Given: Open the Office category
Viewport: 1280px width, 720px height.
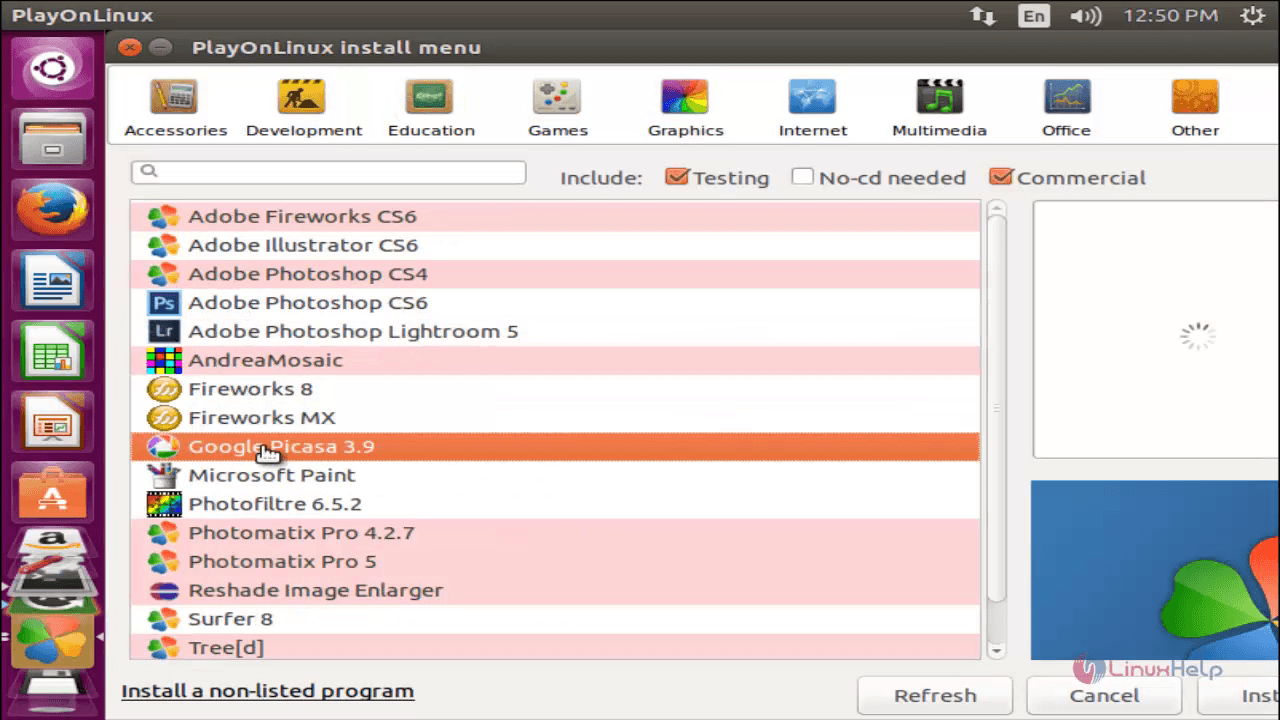Looking at the screenshot, I should pos(1067,108).
